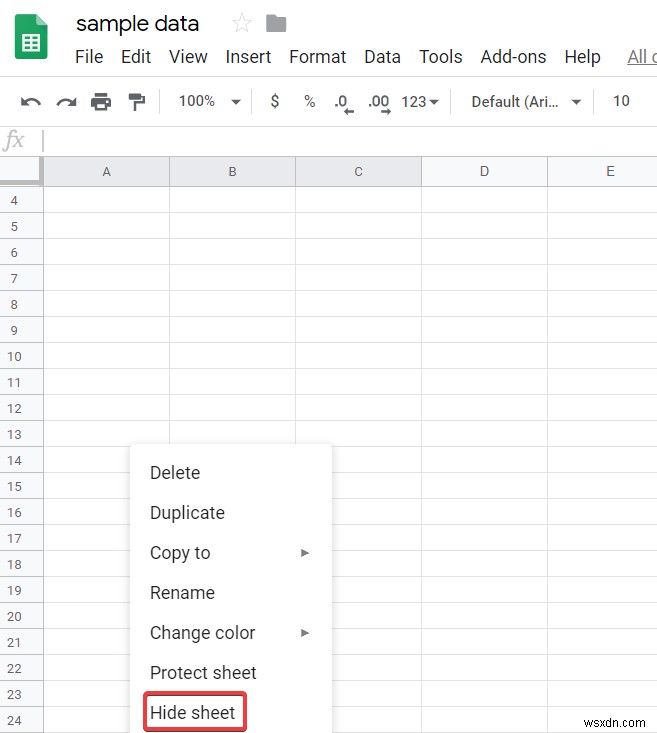Open the File menu
The image size is (657, 733).
89,57
